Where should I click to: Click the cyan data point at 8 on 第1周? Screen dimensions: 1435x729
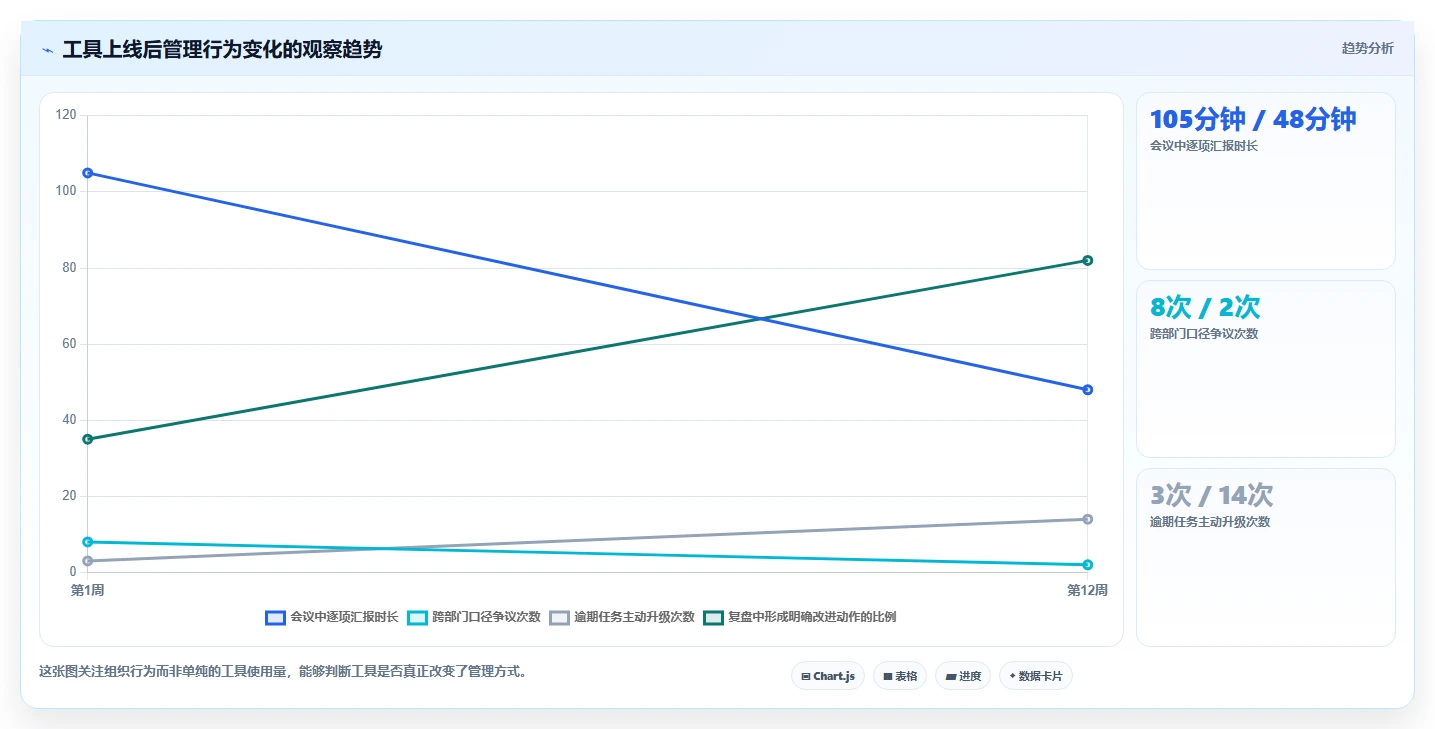(x=88, y=542)
